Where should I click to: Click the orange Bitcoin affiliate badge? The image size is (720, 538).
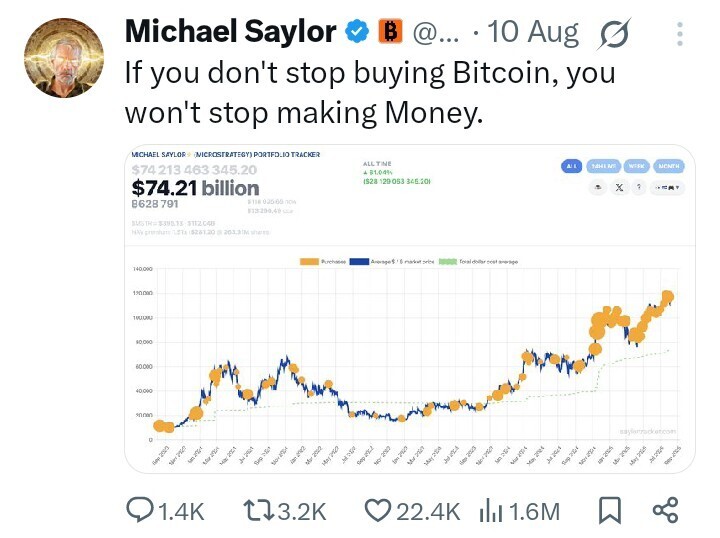390,31
